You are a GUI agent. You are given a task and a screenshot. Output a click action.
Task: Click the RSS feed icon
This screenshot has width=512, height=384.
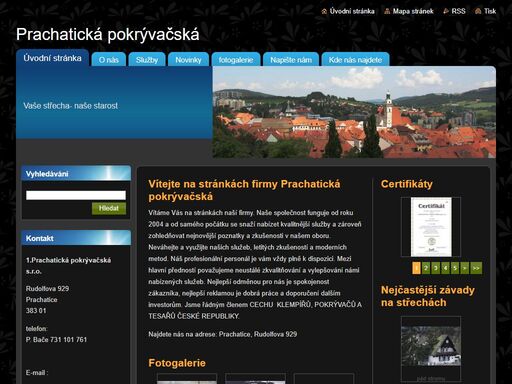click(x=446, y=11)
